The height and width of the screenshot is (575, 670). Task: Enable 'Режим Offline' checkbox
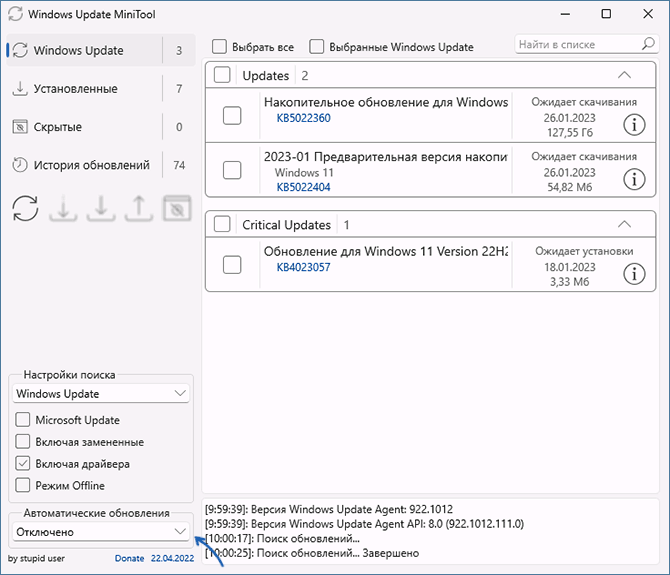pyautogui.click(x=23, y=485)
